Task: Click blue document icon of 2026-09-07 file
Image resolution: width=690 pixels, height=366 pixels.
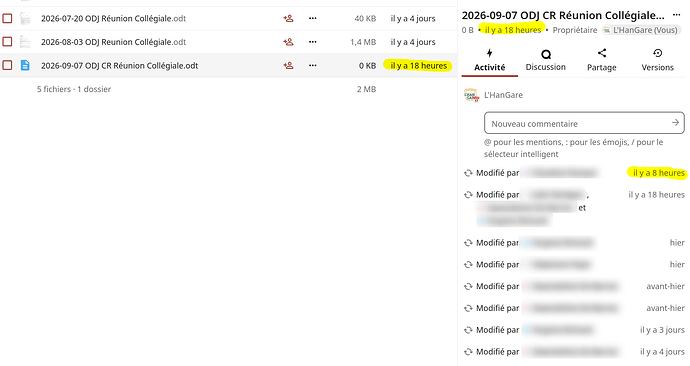Action: [25, 66]
